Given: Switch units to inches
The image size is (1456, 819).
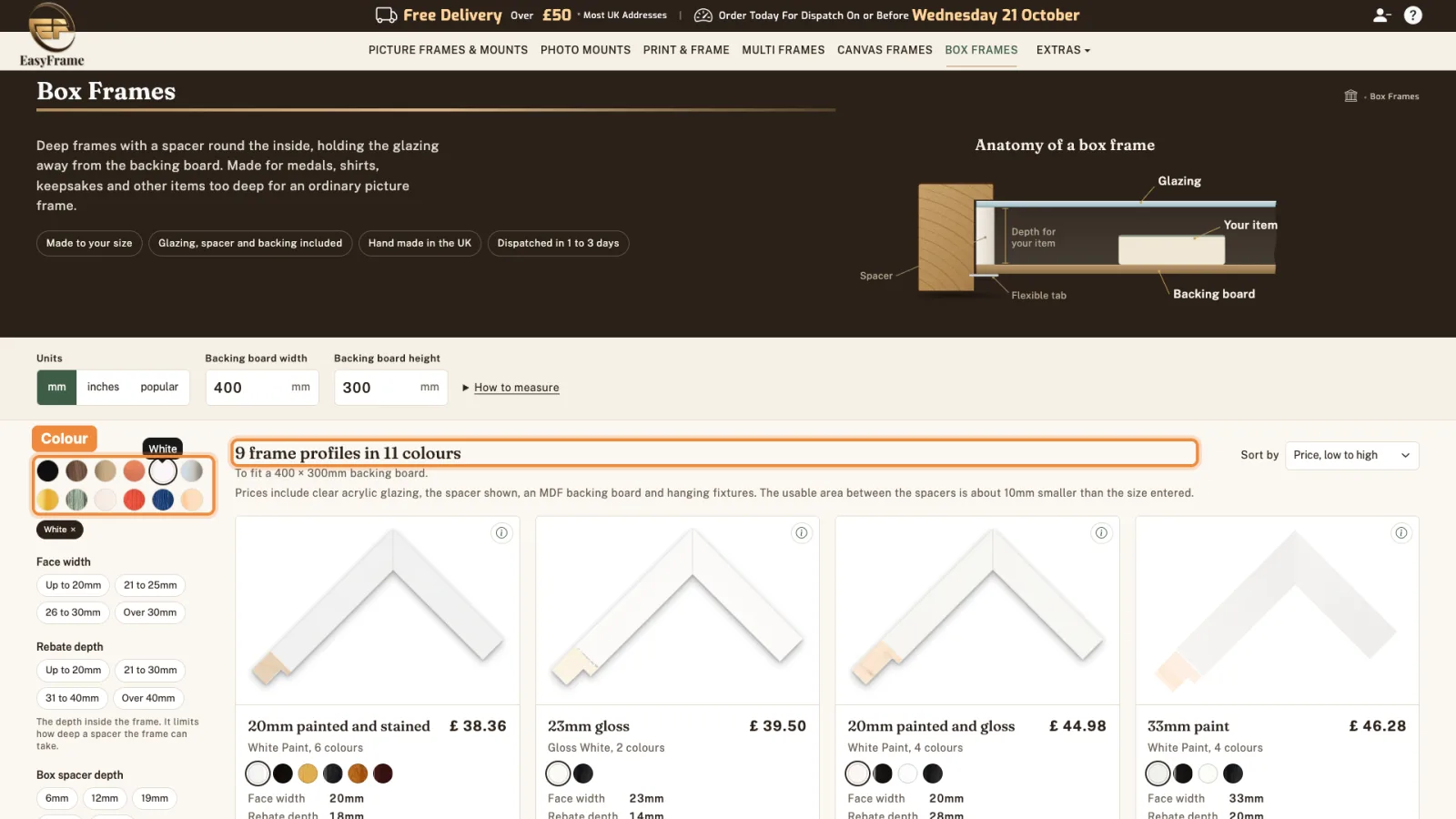Looking at the screenshot, I should pyautogui.click(x=103, y=387).
